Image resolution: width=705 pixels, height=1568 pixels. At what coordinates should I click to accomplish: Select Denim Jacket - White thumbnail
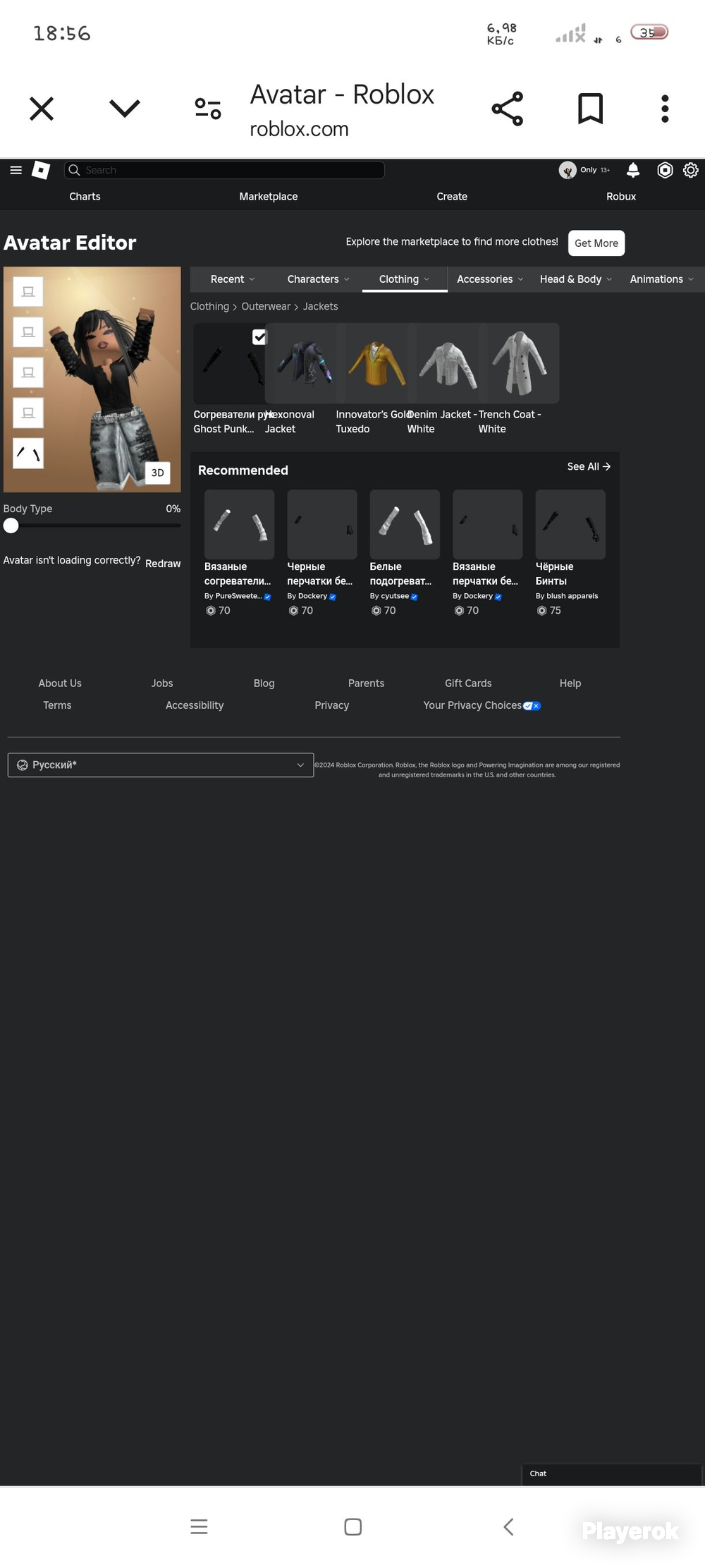447,363
